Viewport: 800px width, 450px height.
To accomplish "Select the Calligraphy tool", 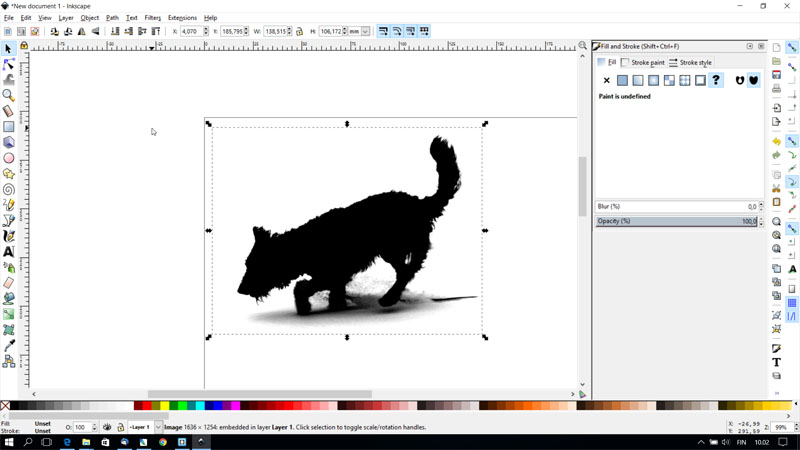I will click(x=8, y=236).
